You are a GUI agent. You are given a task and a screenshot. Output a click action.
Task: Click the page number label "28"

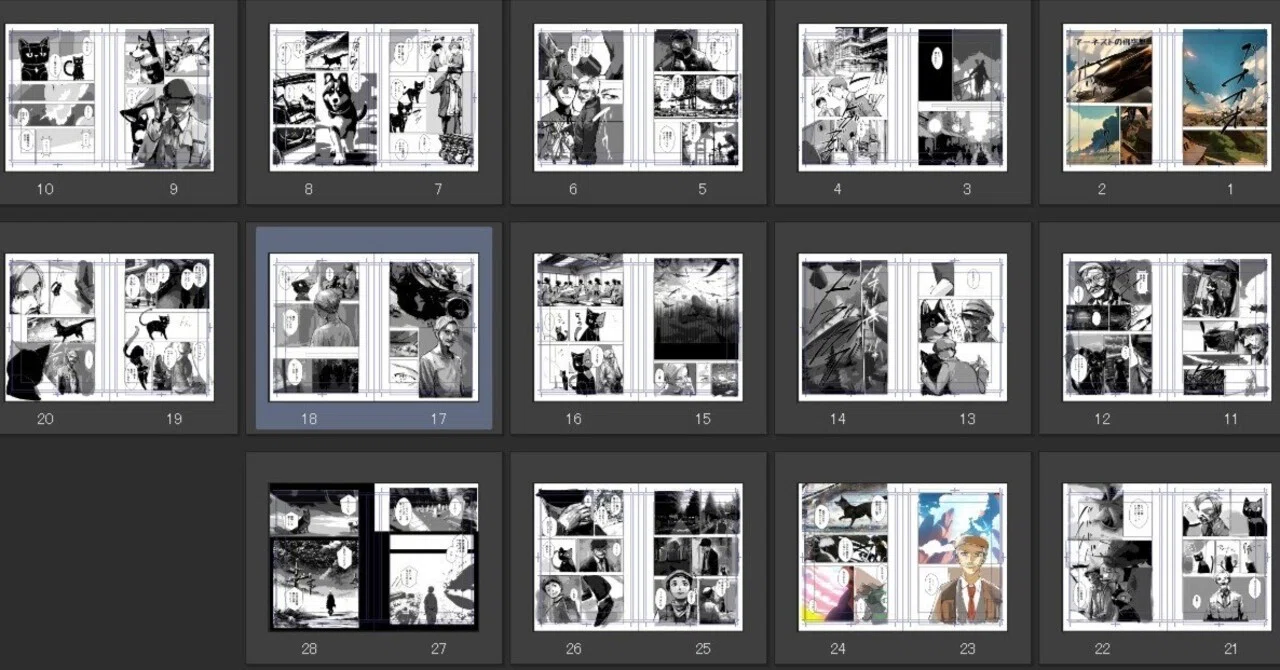coord(309,649)
